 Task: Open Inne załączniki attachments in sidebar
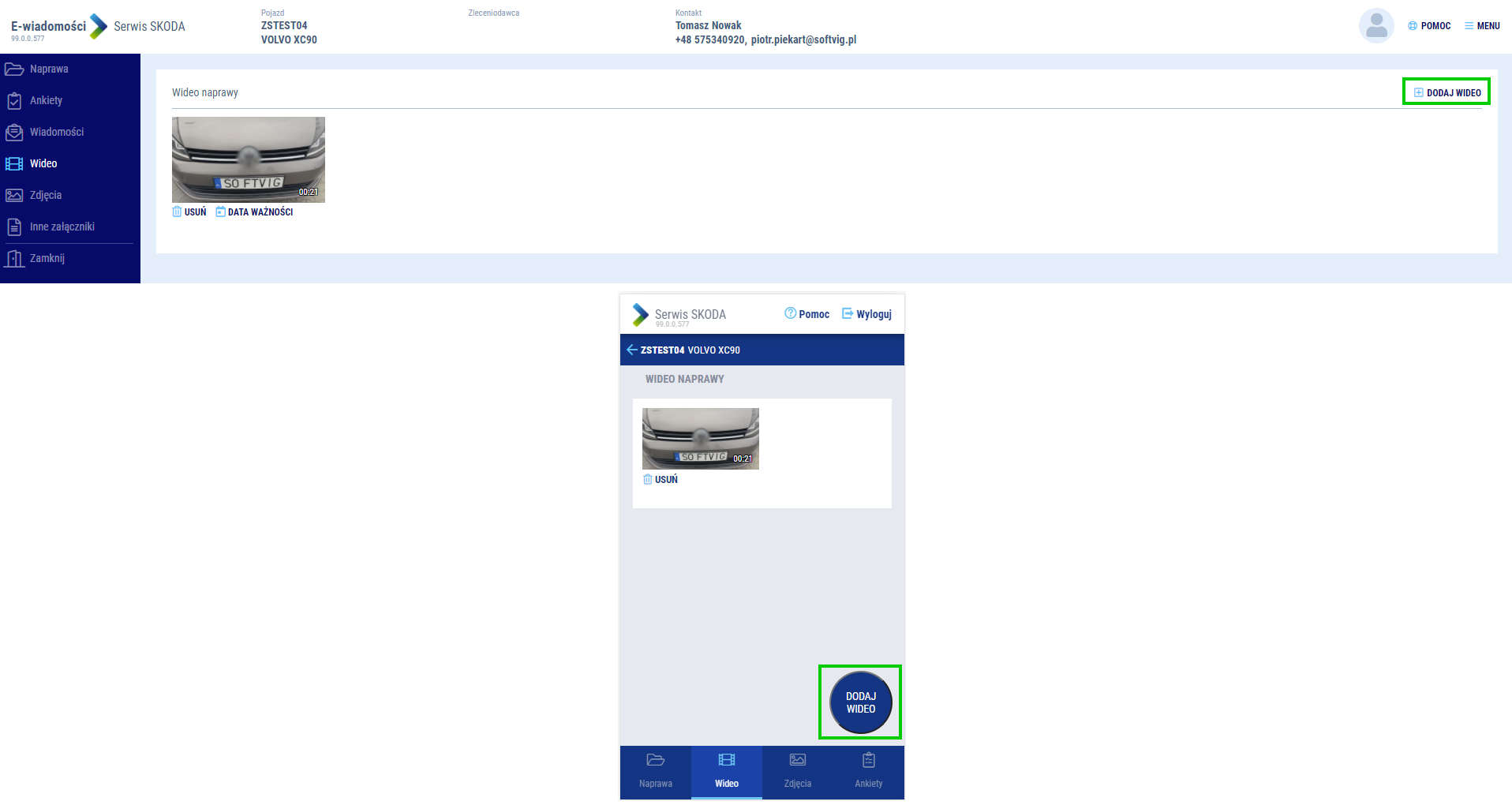pyautogui.click(x=61, y=227)
